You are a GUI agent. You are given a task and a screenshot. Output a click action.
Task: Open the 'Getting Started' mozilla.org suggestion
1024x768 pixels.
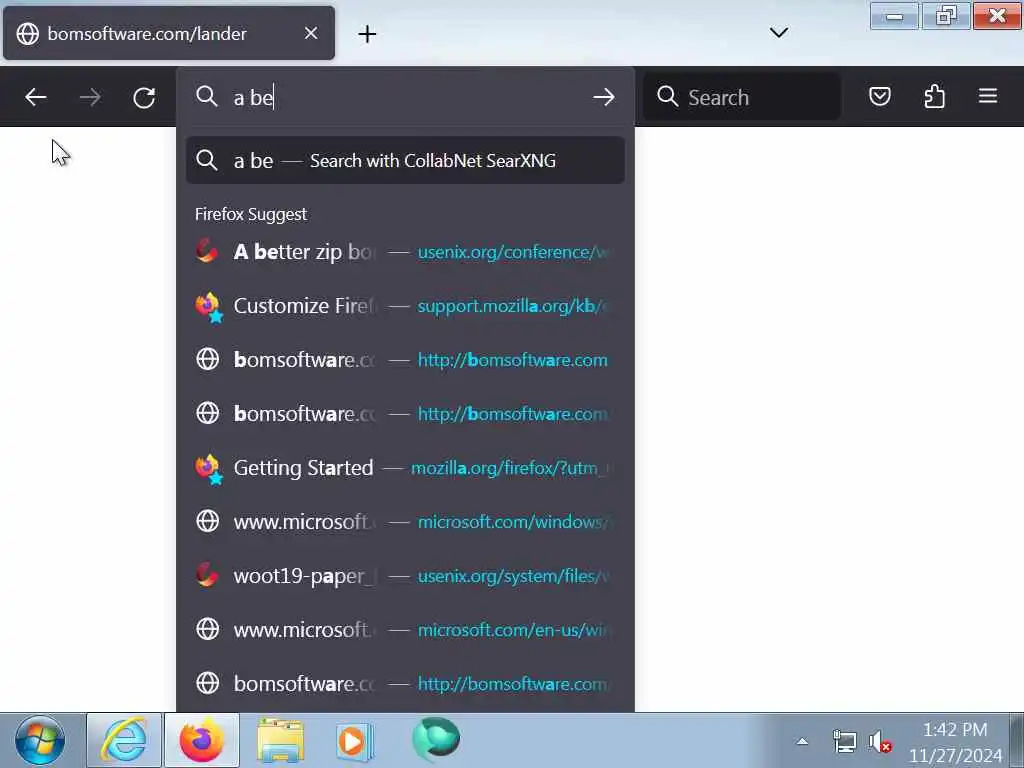405,468
